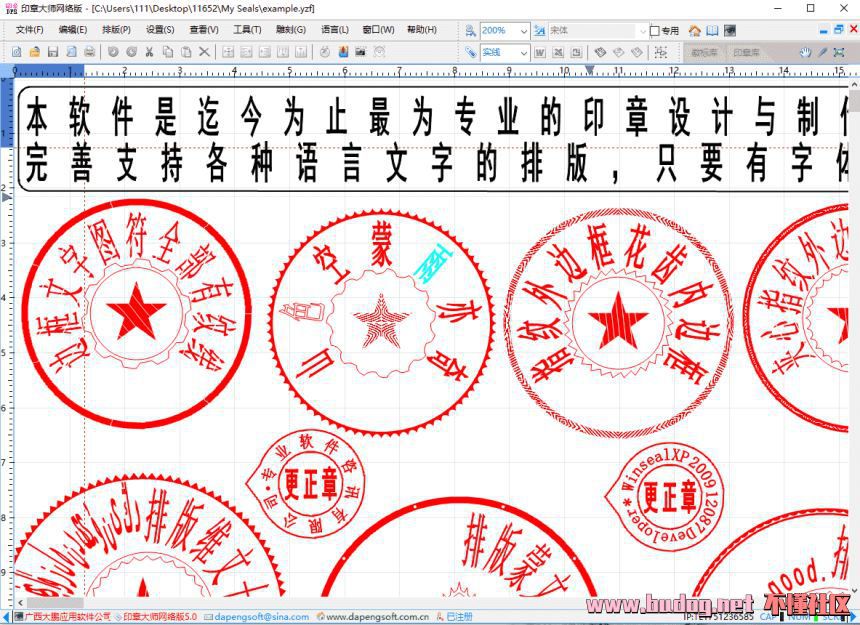Viewport: 860px width, 625px height.
Task: Minimize the inner document window
Action: tap(823, 30)
